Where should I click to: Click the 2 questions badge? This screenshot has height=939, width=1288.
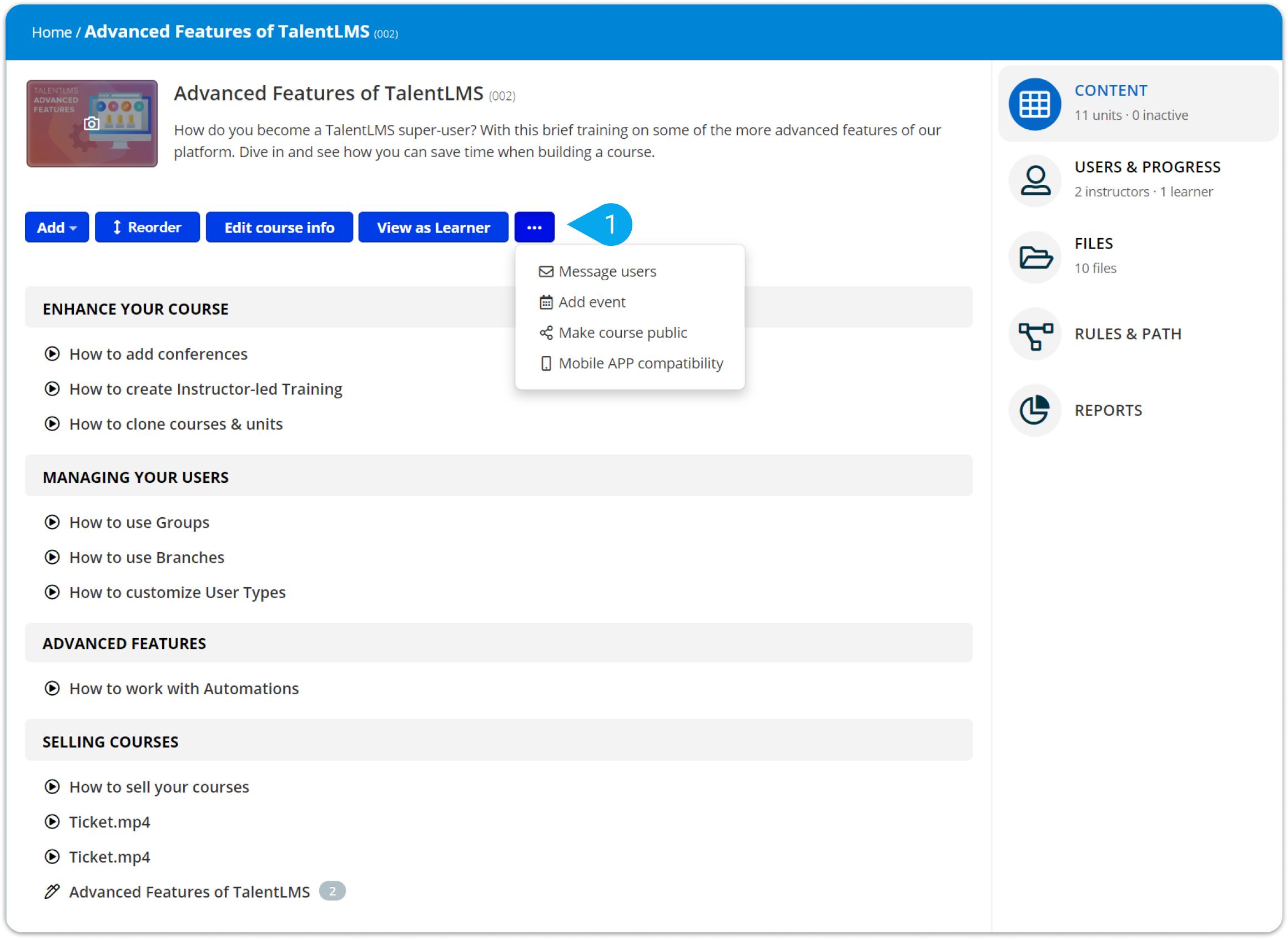tap(332, 891)
